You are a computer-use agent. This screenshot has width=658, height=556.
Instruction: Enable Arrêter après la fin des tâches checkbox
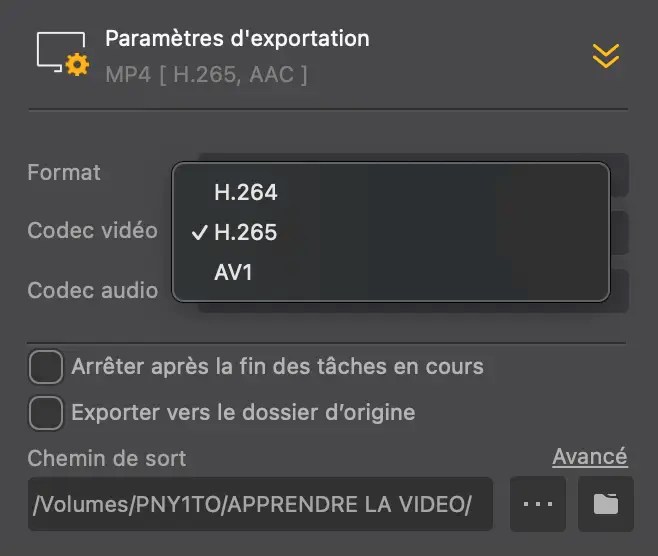46,367
